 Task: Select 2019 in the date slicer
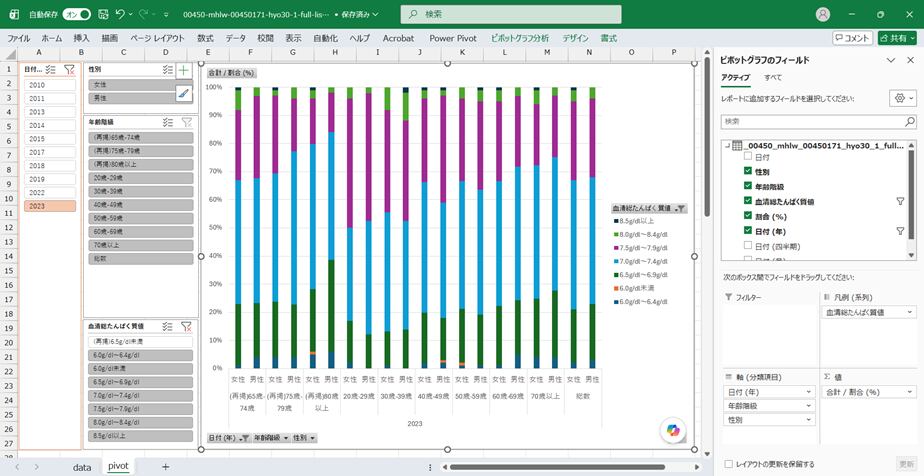[50, 179]
